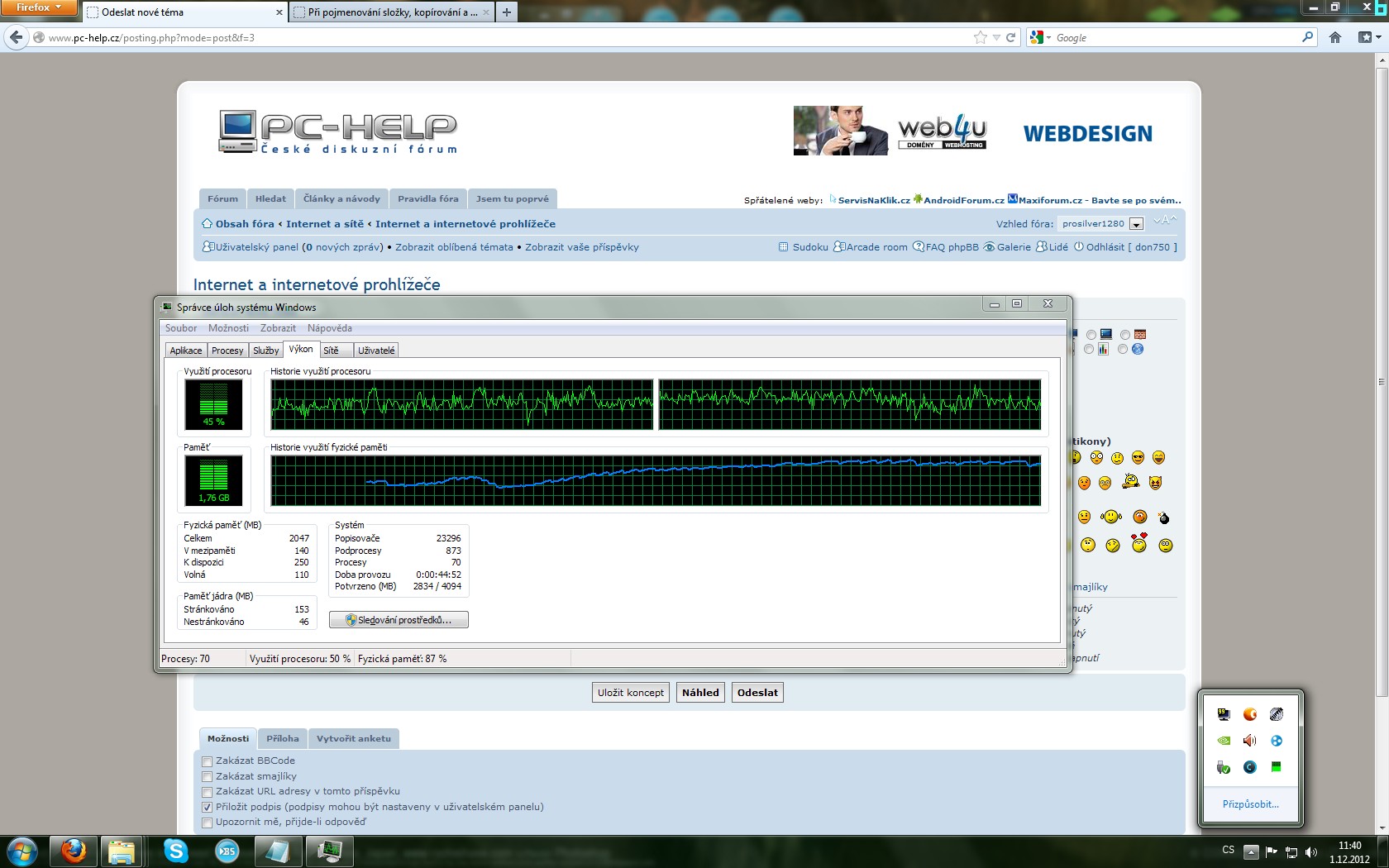
Task: Click the Sledování prostředků button
Action: coord(399,620)
